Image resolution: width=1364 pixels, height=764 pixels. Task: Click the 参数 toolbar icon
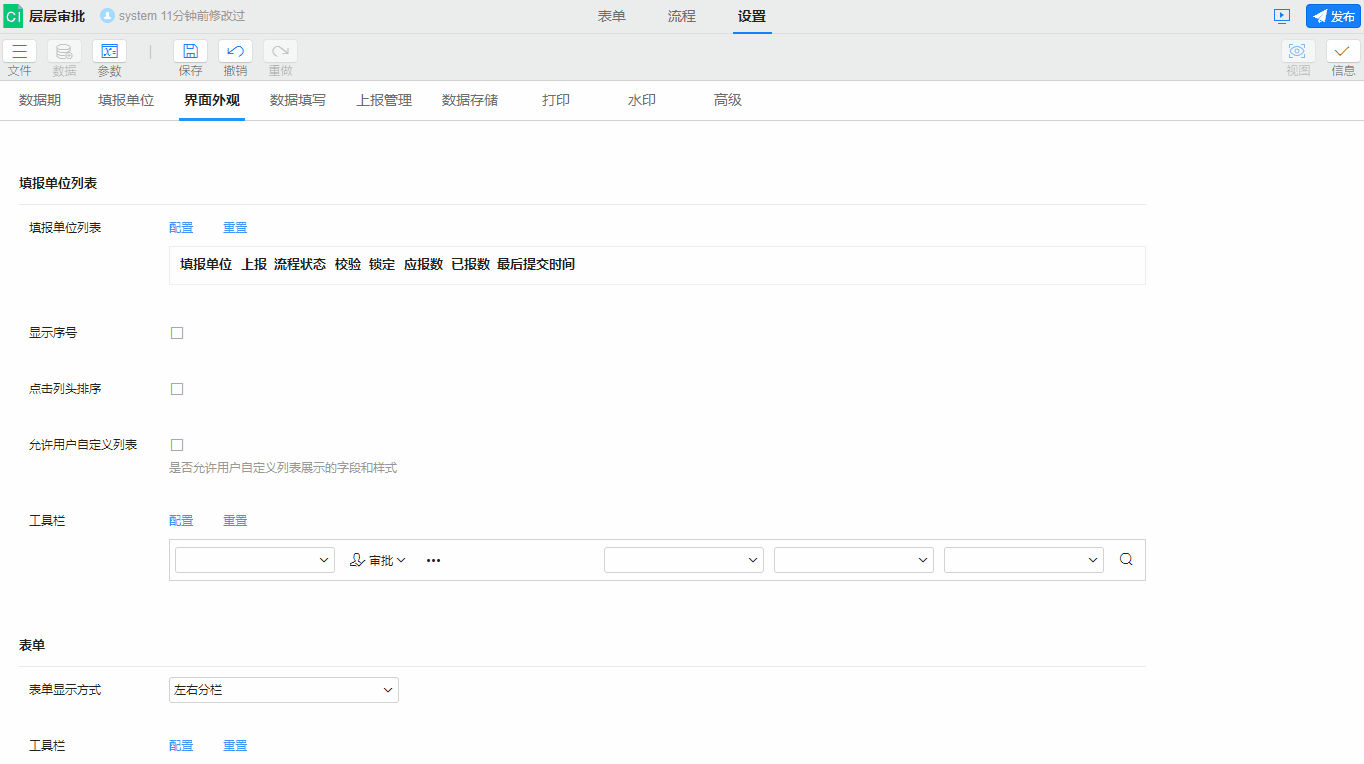coord(109,52)
